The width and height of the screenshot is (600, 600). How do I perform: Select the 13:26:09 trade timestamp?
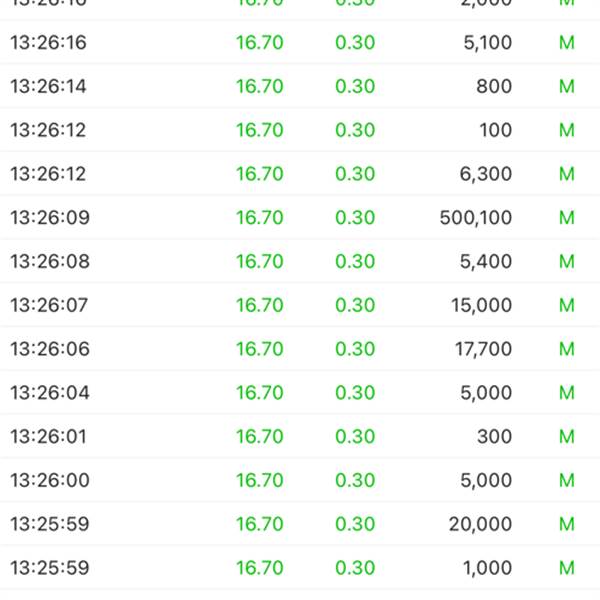49,218
